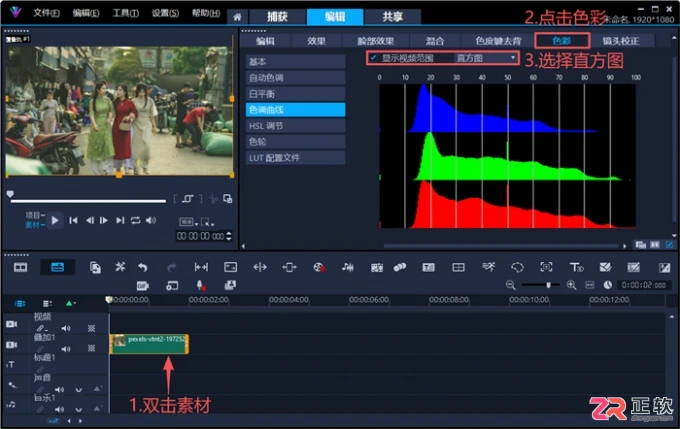Toggle transparency mode on video track

tap(92, 328)
